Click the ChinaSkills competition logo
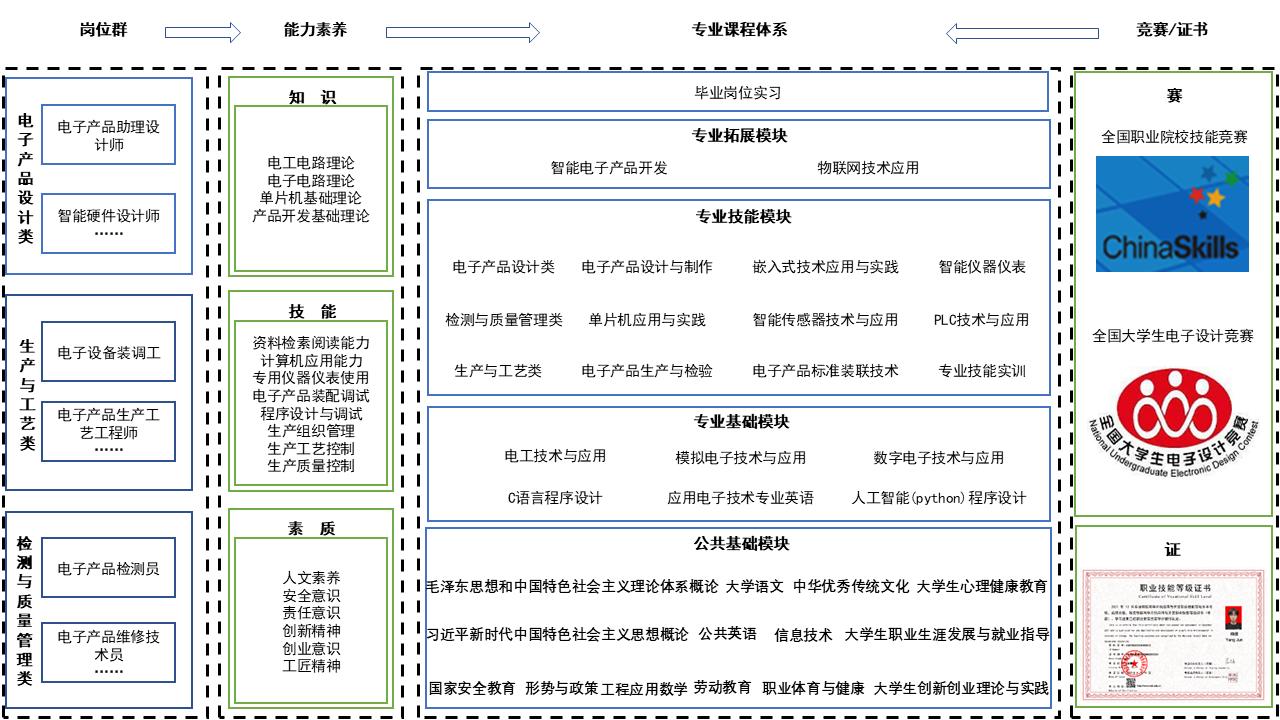The width and height of the screenshot is (1280, 720). click(1172, 214)
